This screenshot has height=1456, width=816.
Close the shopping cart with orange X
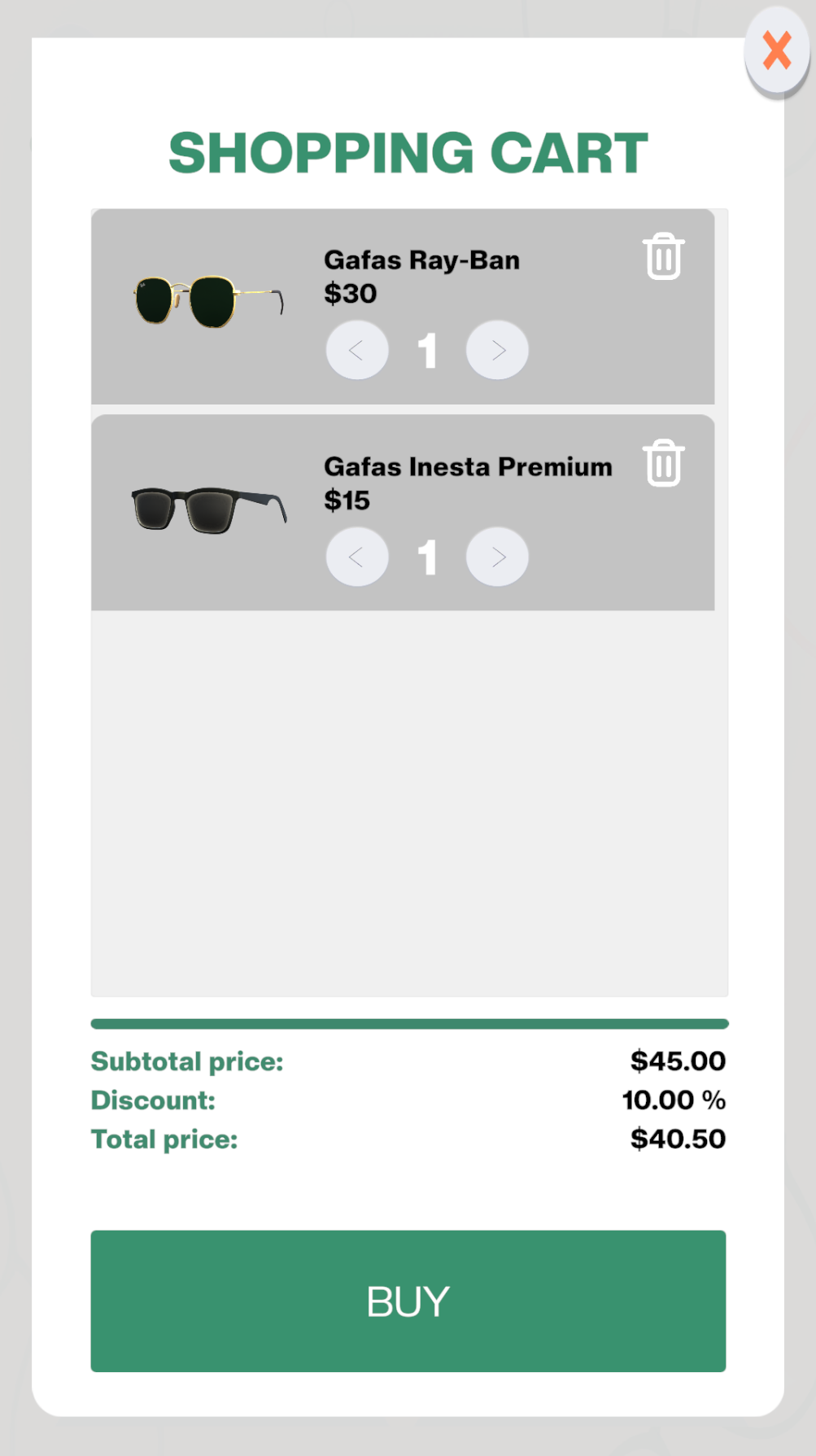point(777,50)
